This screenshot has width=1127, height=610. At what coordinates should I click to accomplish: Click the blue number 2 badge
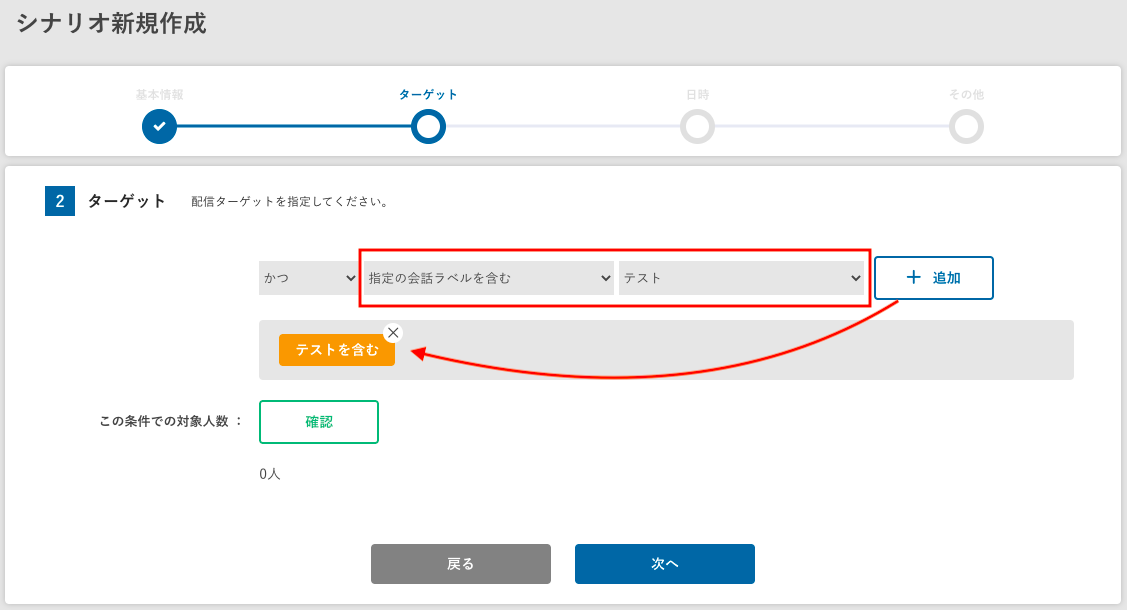click(x=60, y=201)
